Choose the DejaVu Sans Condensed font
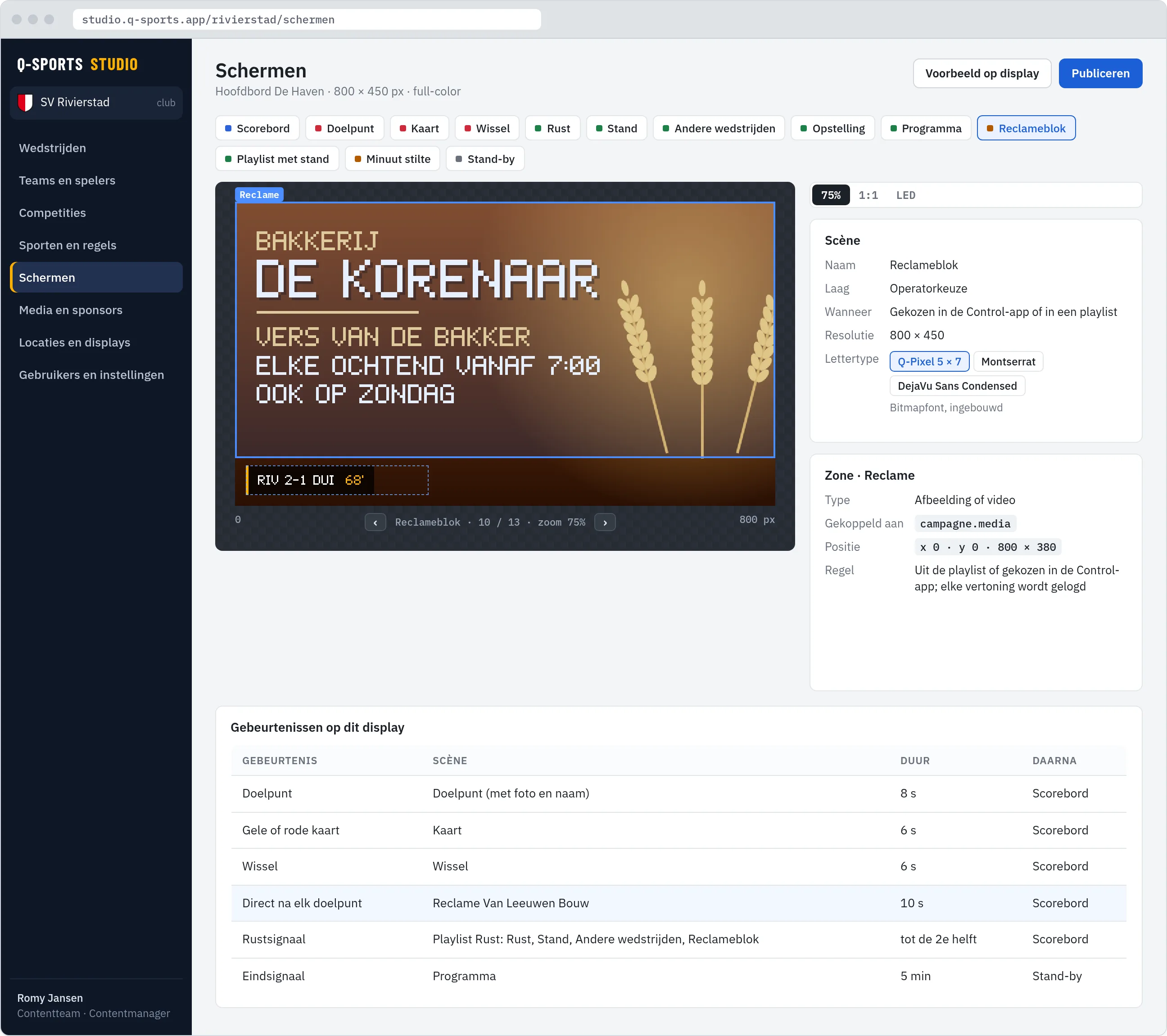Screen dimensions: 1167x1036 tap(957, 386)
